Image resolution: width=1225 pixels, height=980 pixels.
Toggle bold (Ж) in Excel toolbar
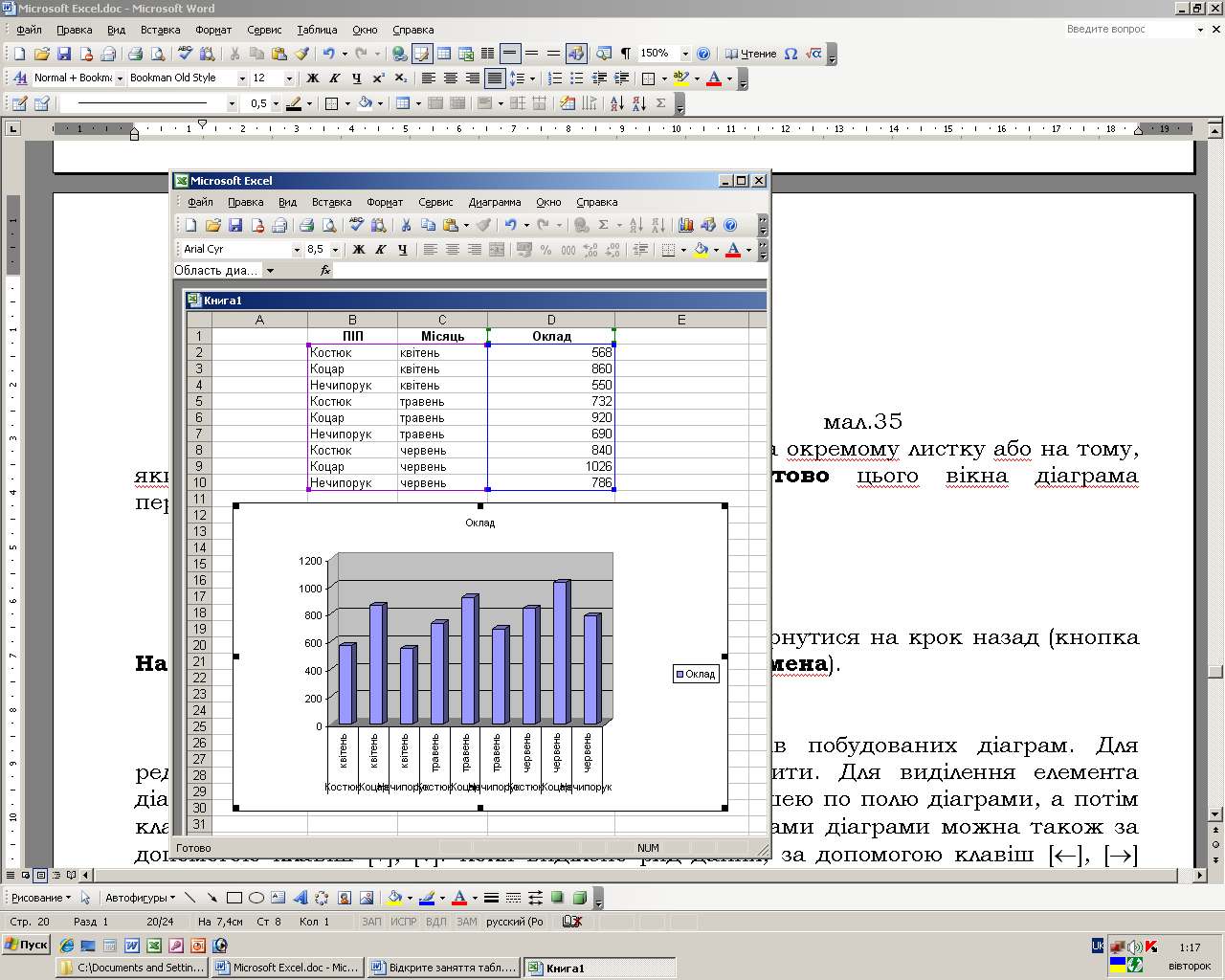pyautogui.click(x=359, y=250)
